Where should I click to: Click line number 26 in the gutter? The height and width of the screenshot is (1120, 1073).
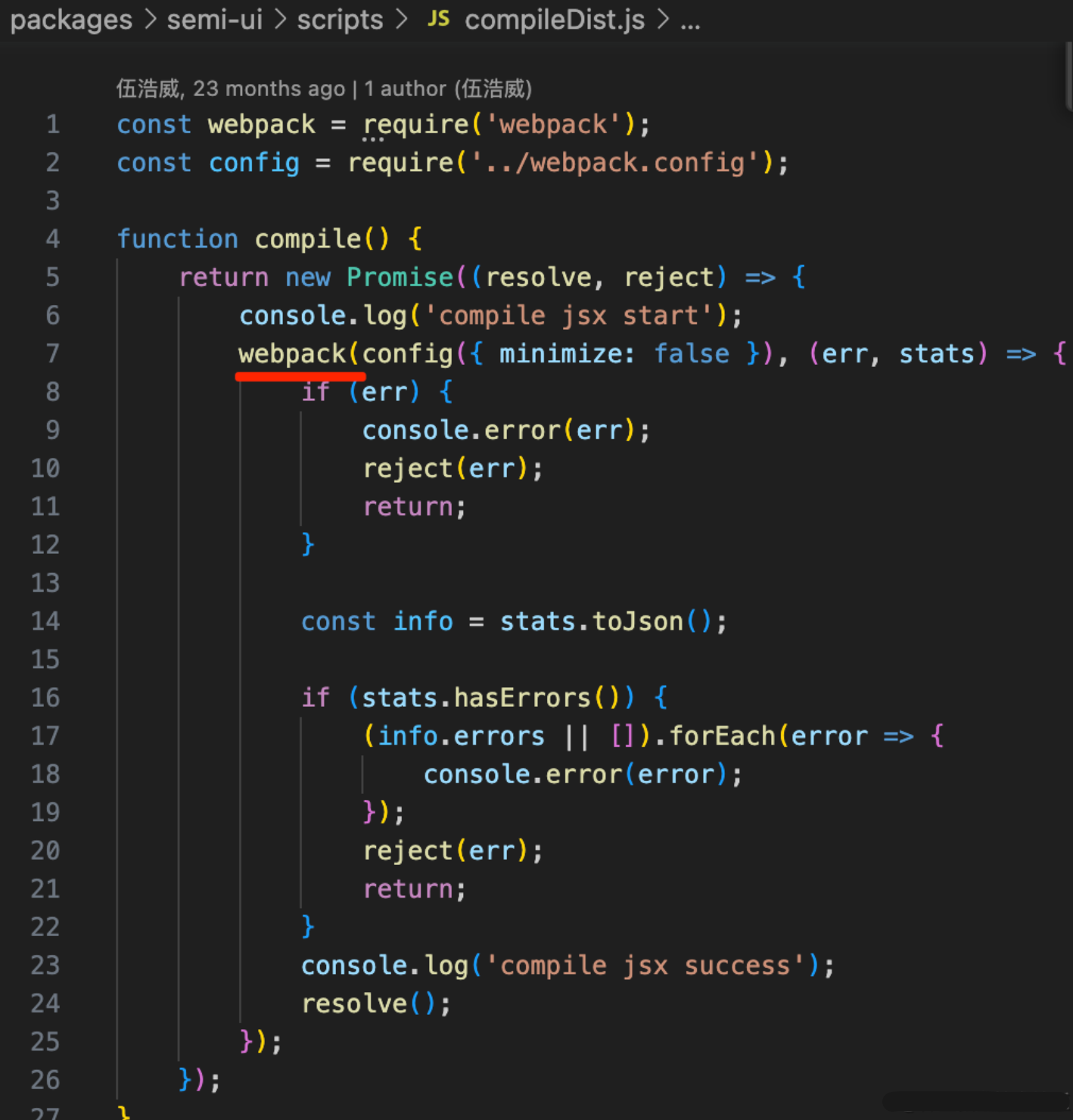45,1080
